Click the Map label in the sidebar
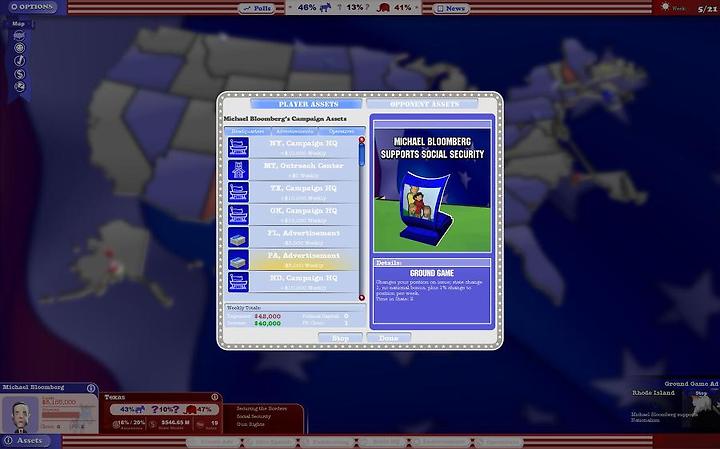Viewport: 720px width, 449px height. click(18, 23)
